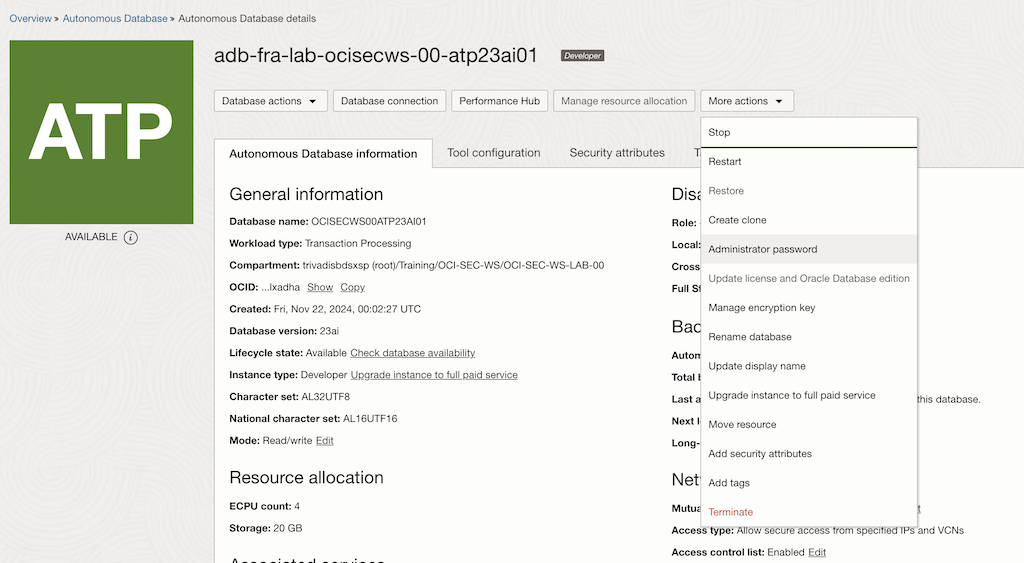The image size is (1024, 563).
Task: Open the Security attributes tab
Action: 617,153
